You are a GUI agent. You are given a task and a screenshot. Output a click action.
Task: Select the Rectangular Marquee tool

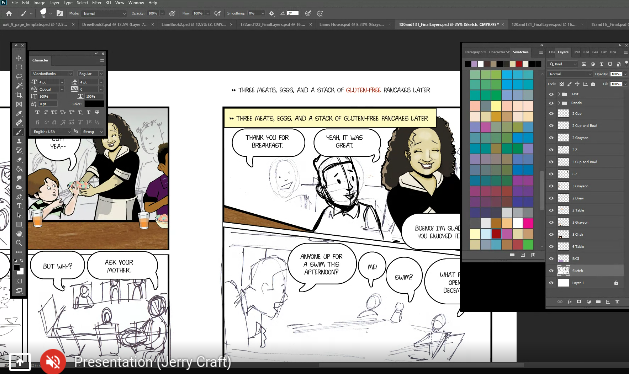19,67
